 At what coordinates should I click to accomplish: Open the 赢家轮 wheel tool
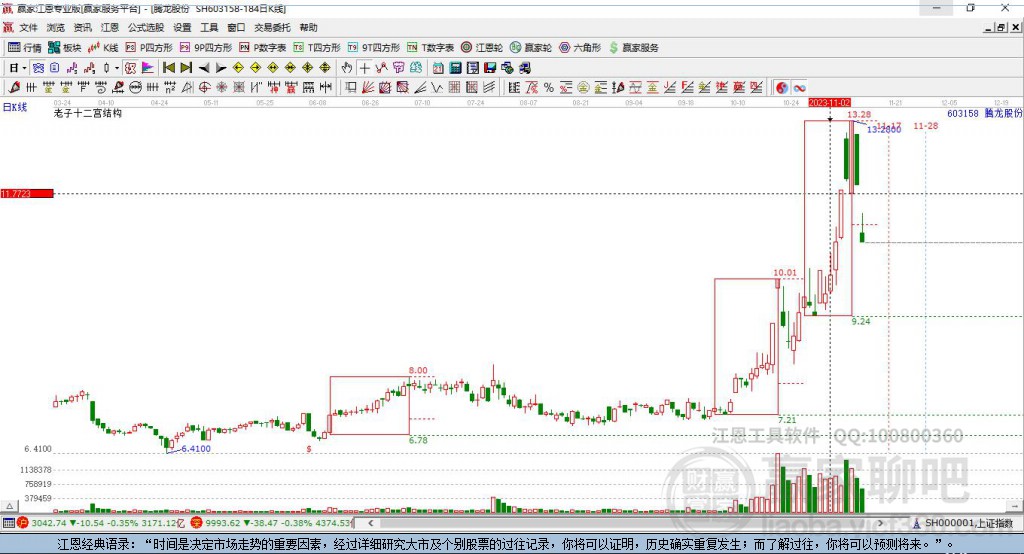point(531,48)
